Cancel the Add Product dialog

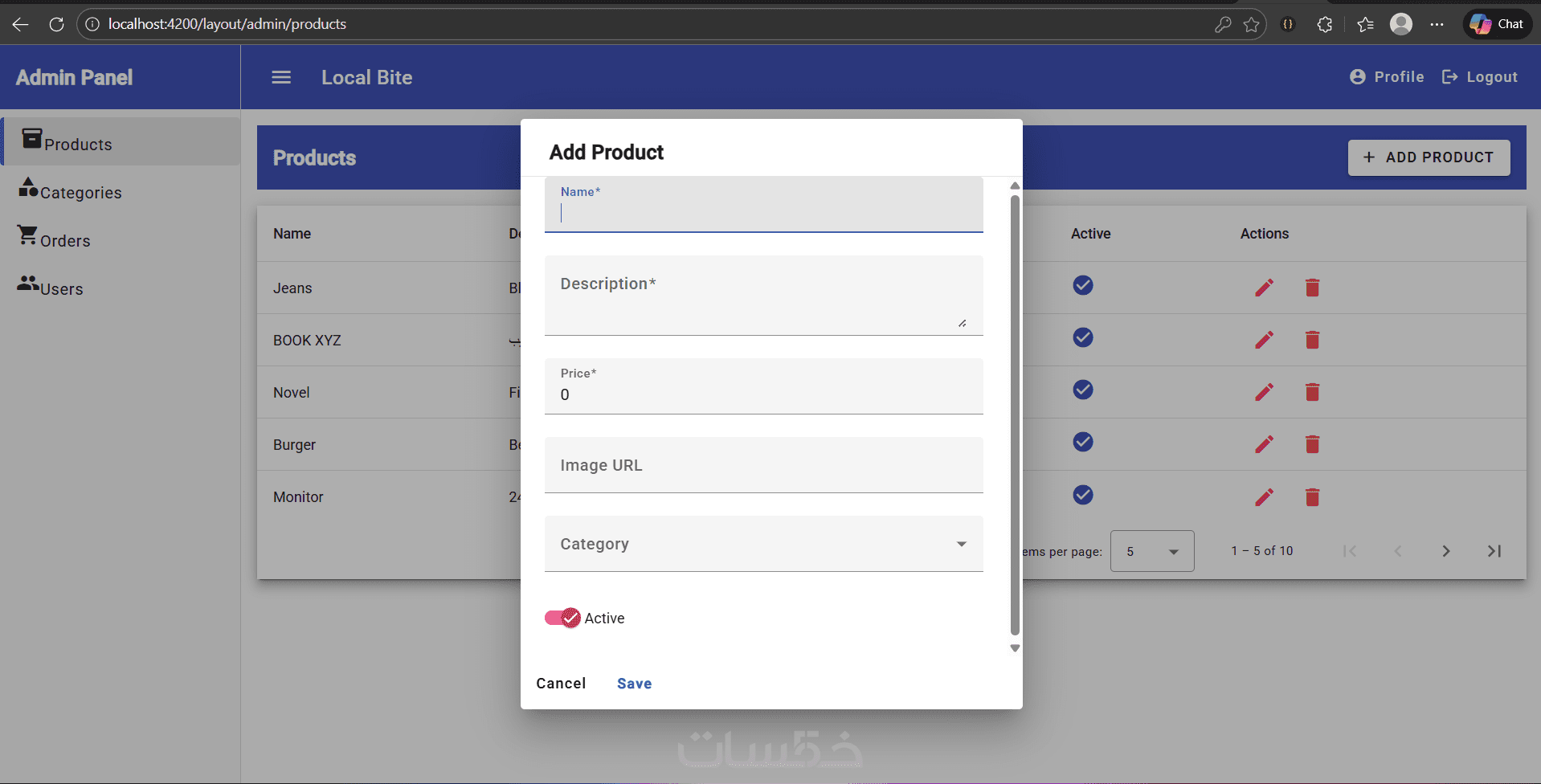561,684
